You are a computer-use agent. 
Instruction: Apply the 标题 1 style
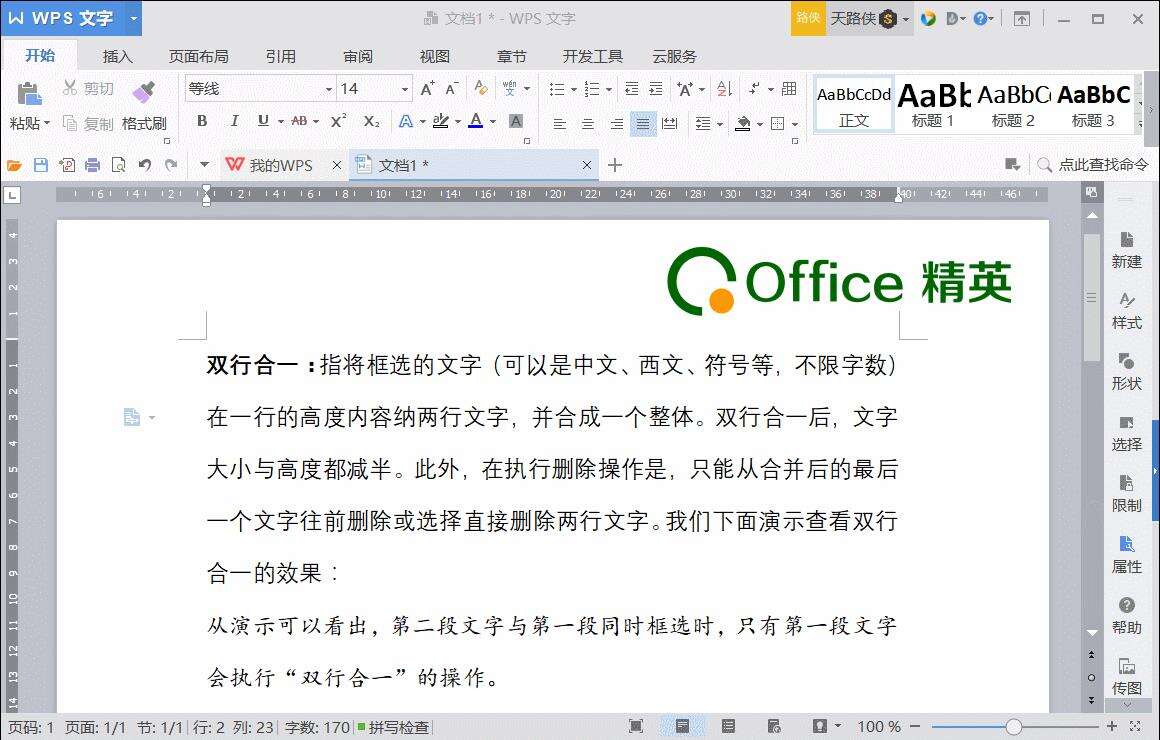click(x=933, y=105)
